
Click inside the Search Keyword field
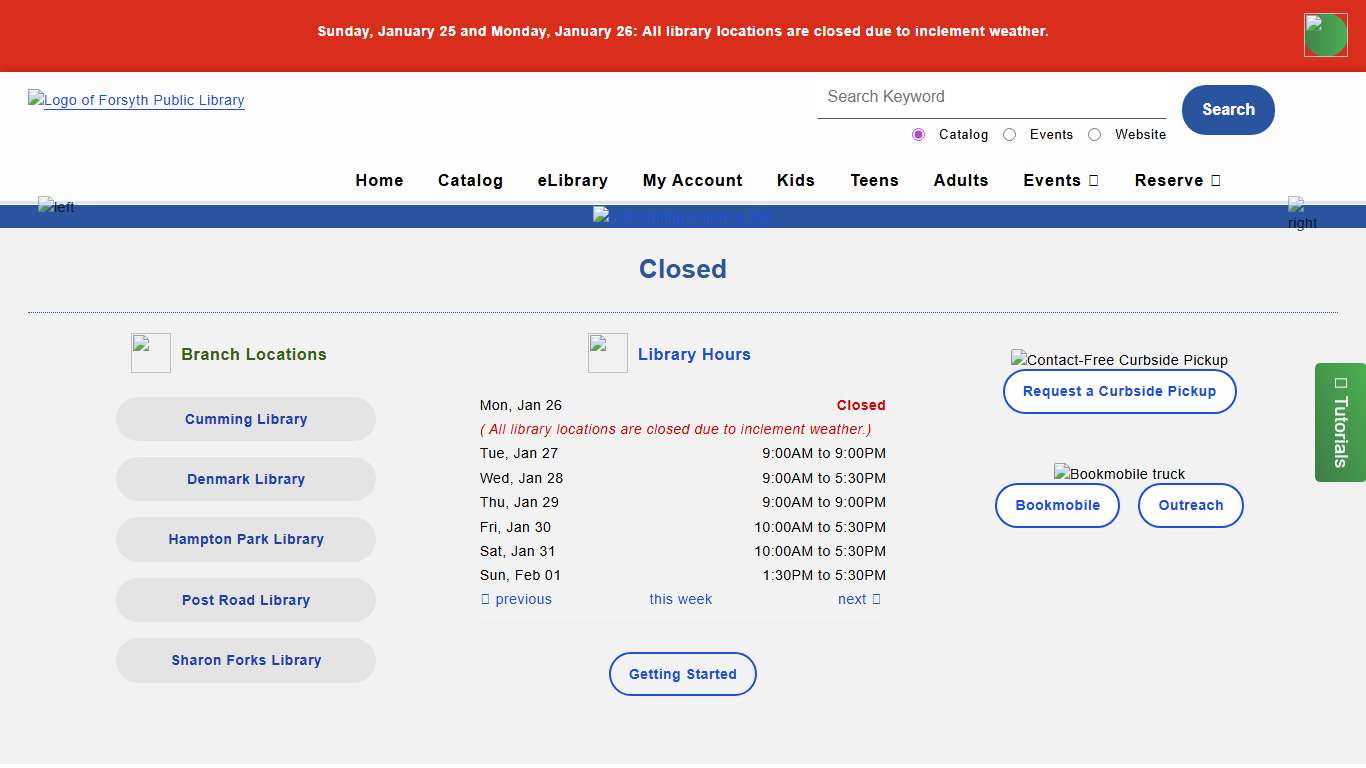[991, 97]
